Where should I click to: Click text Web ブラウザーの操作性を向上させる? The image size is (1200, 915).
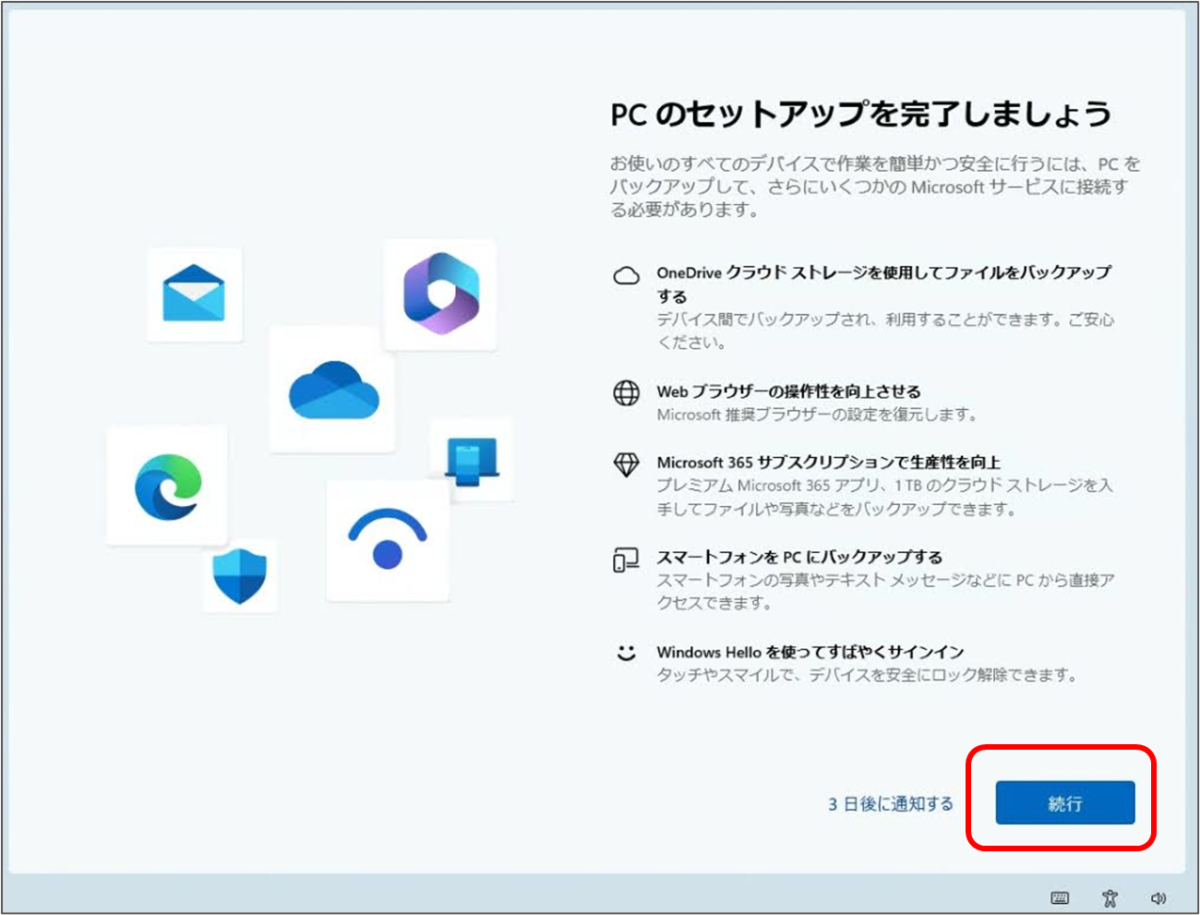click(789, 391)
